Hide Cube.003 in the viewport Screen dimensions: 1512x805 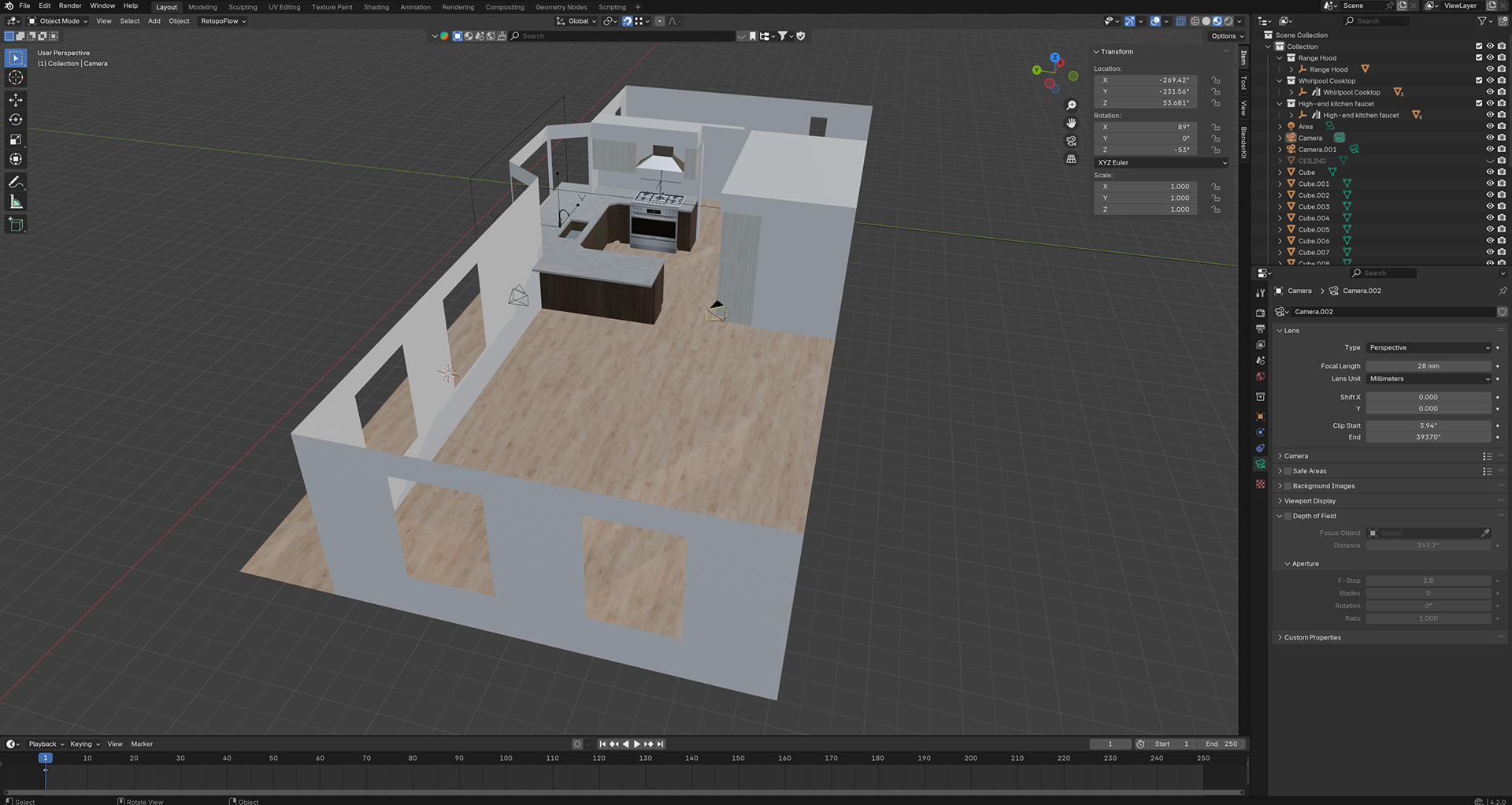click(1490, 206)
